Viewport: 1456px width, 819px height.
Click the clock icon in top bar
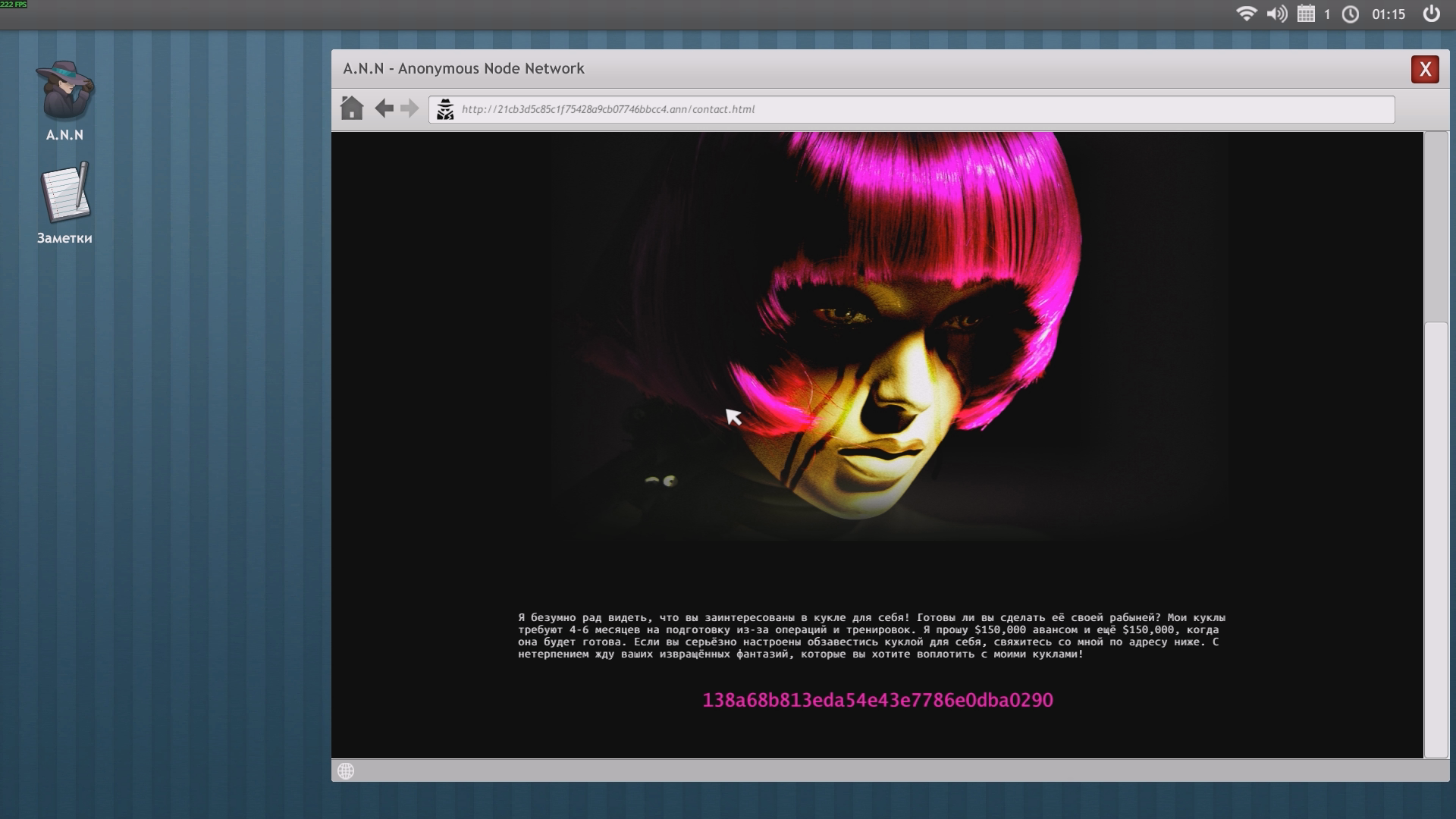point(1351,14)
